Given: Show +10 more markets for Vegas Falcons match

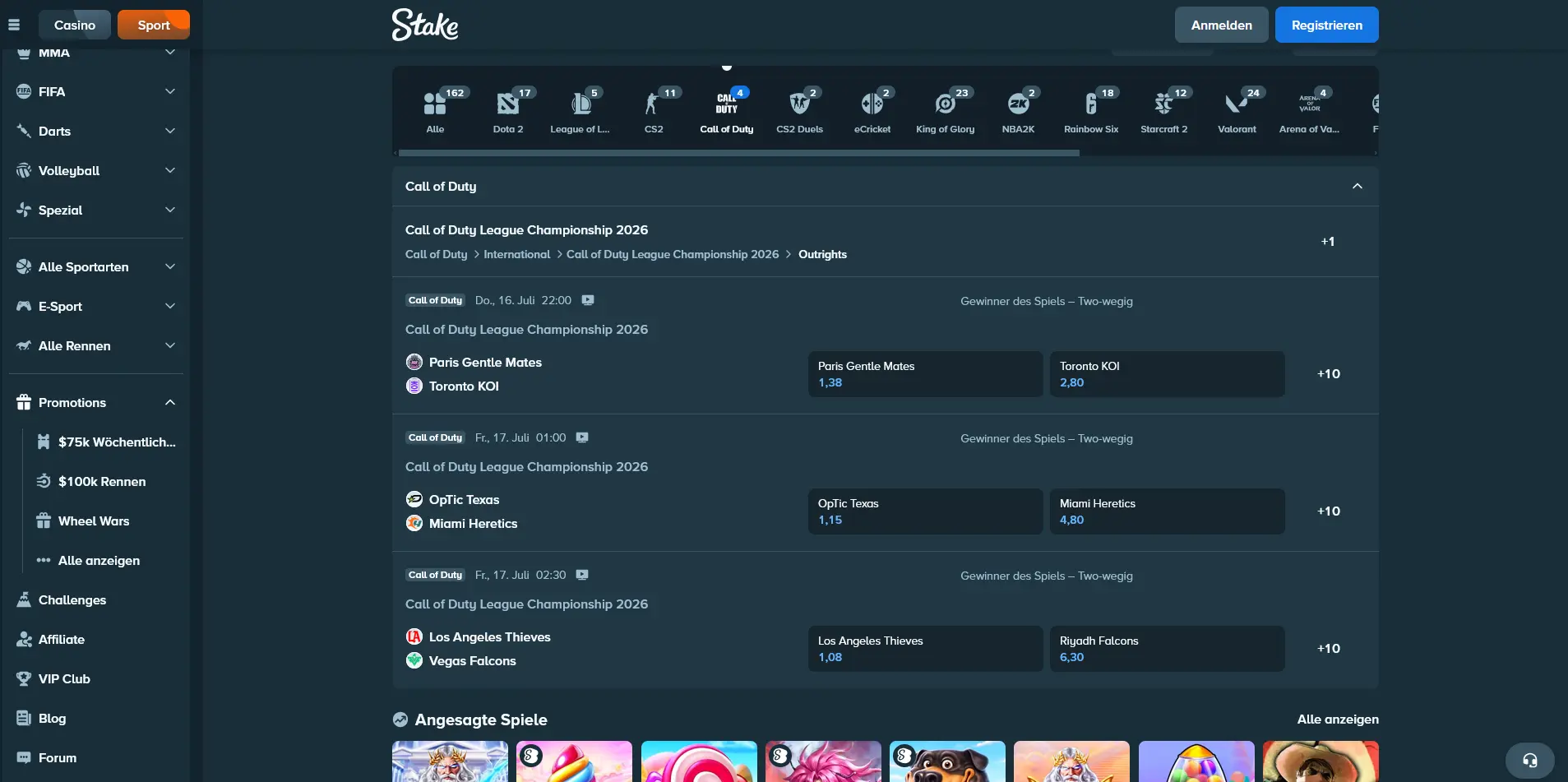Looking at the screenshot, I should pyautogui.click(x=1329, y=648).
